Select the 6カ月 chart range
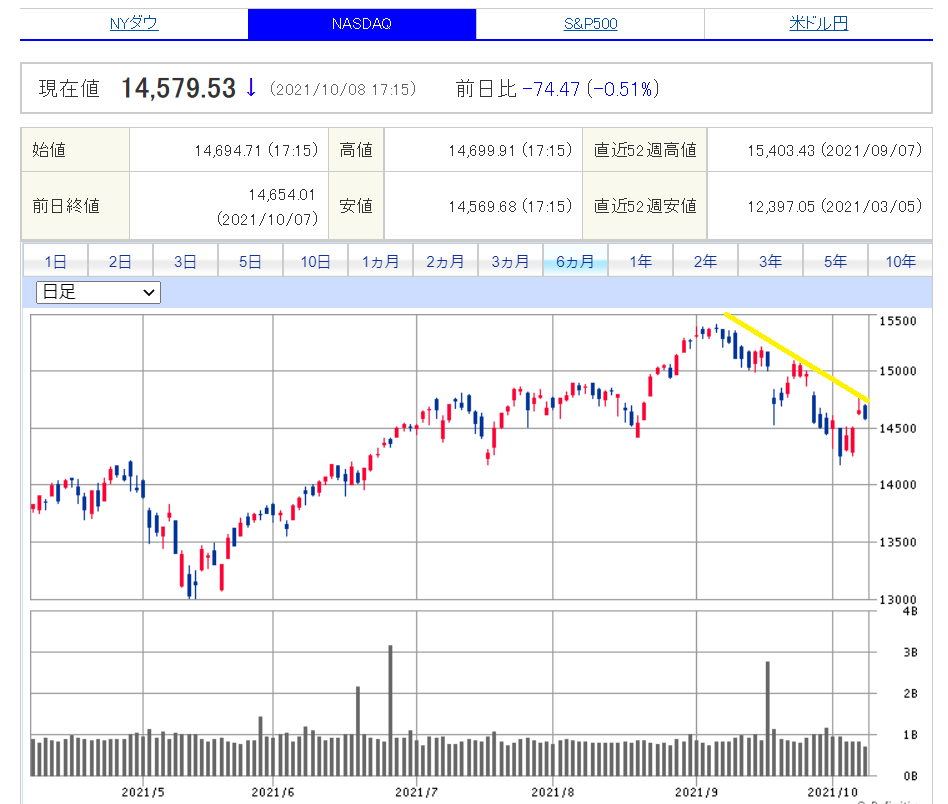Screen dimensions: 948x804 pos(576,261)
